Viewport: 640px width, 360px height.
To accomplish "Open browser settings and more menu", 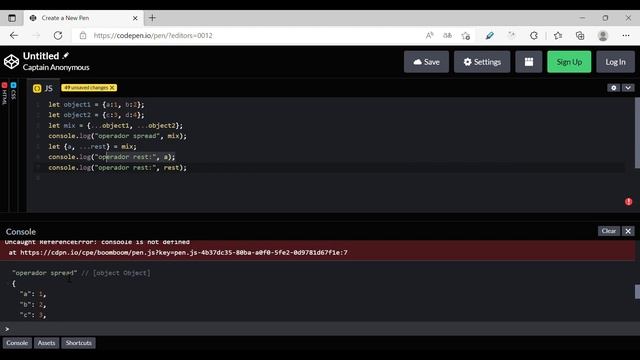I will pyautogui.click(x=626, y=36).
